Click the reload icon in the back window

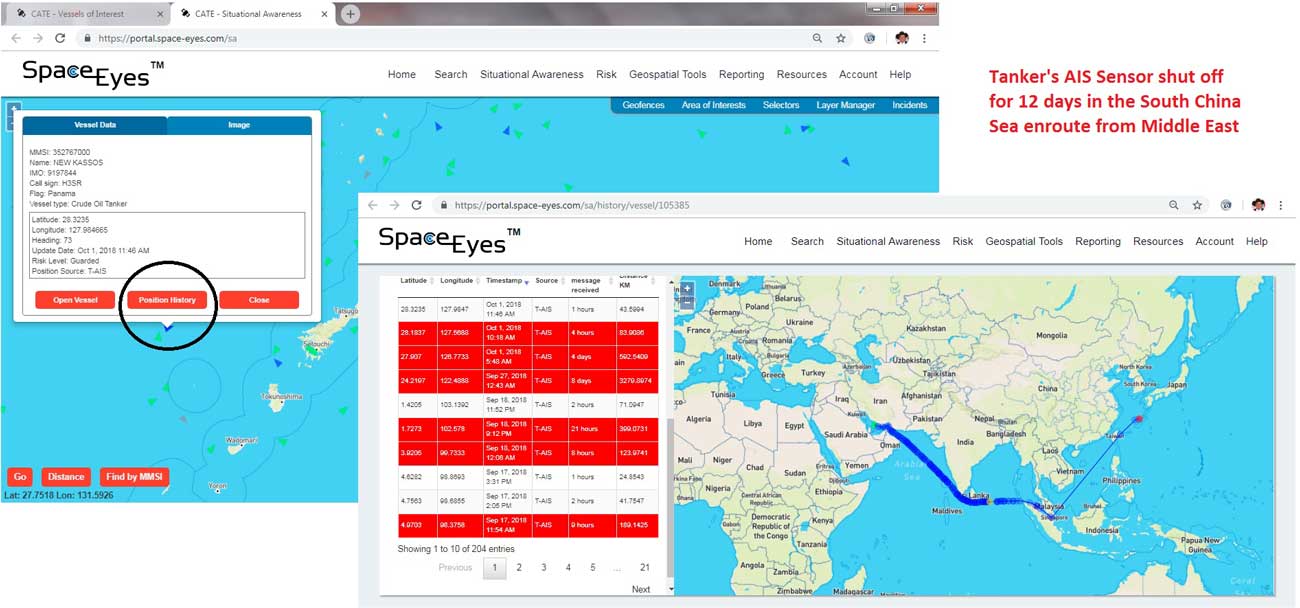click(60, 37)
